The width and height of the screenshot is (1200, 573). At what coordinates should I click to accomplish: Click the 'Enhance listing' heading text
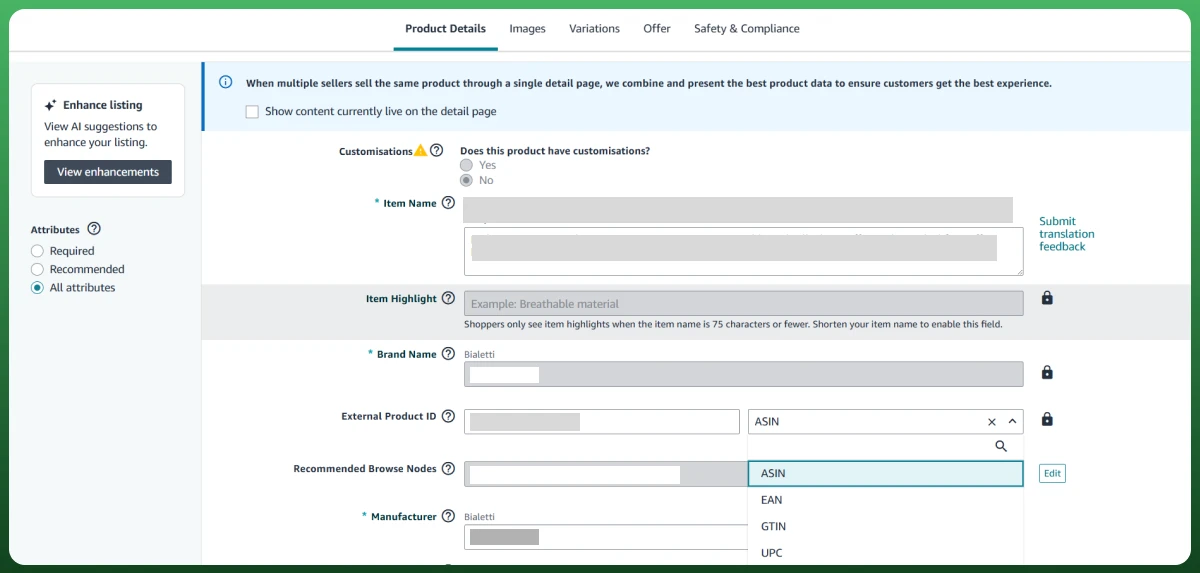103,105
